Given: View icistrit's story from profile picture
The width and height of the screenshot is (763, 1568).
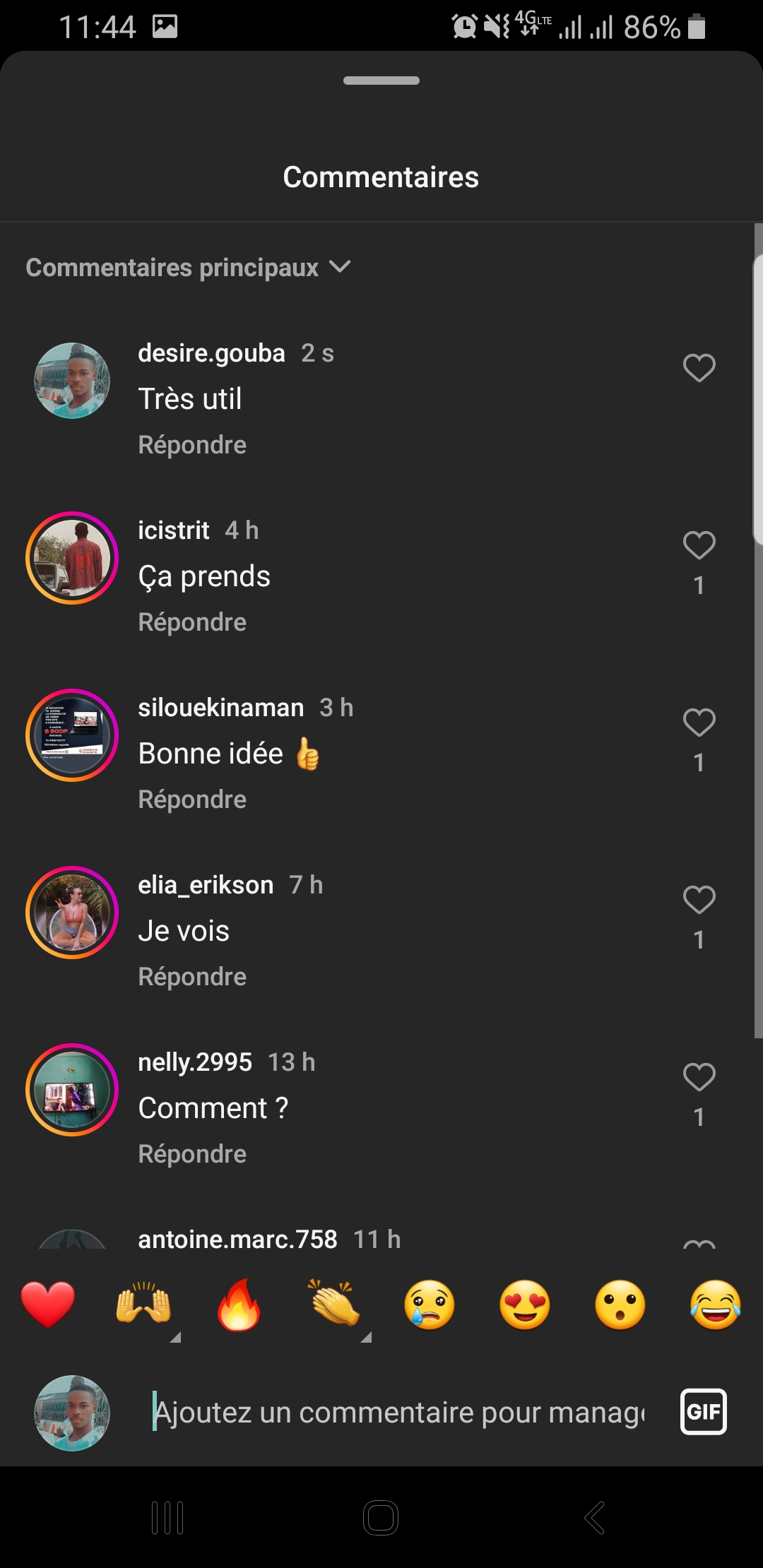Looking at the screenshot, I should point(72,558).
